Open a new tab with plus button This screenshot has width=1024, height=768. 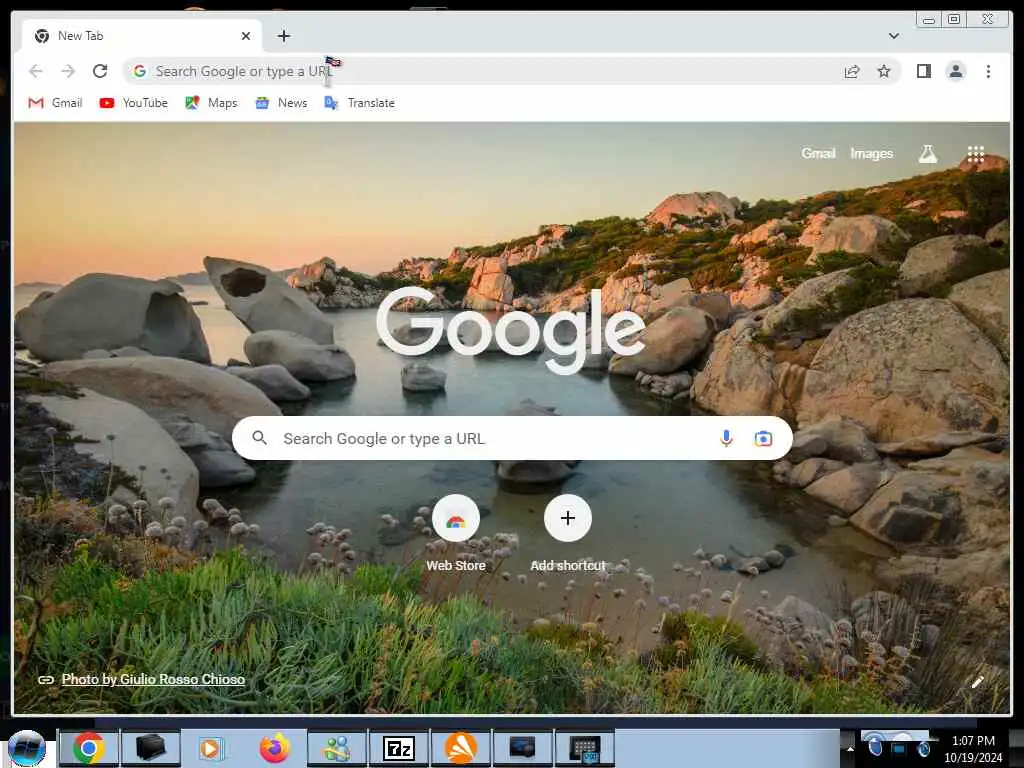[283, 36]
